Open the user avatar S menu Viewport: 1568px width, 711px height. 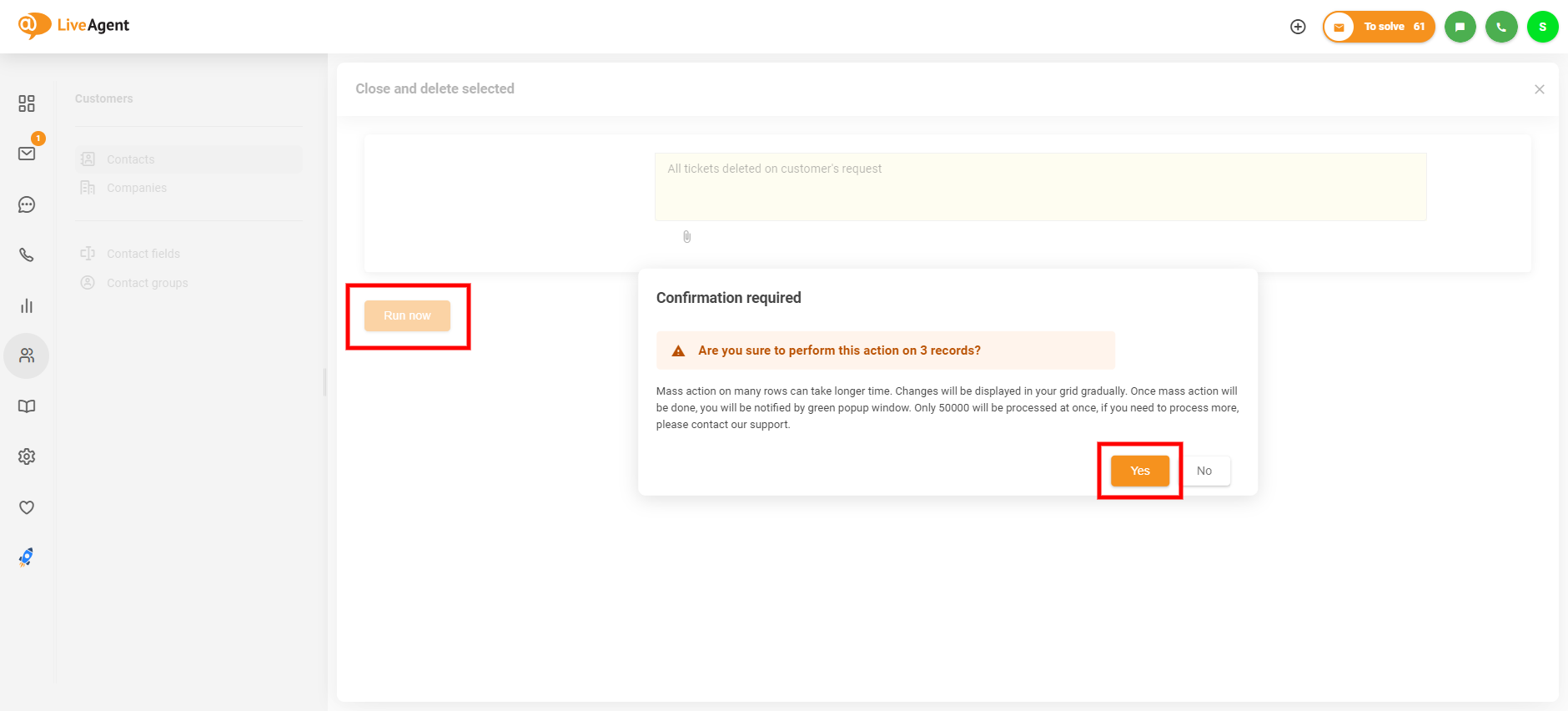click(x=1542, y=27)
